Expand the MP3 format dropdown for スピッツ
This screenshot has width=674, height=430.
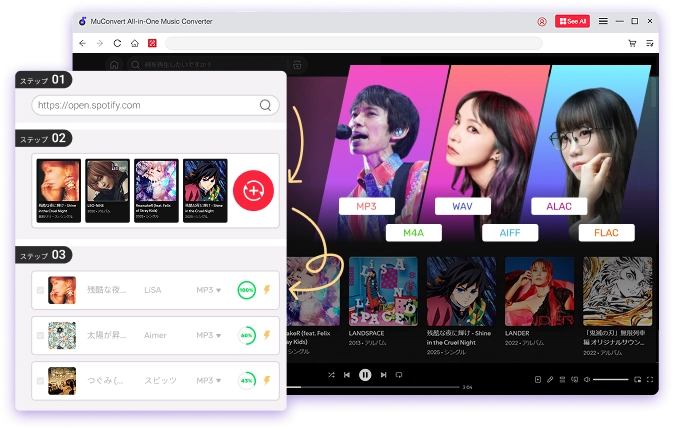[x=208, y=381]
